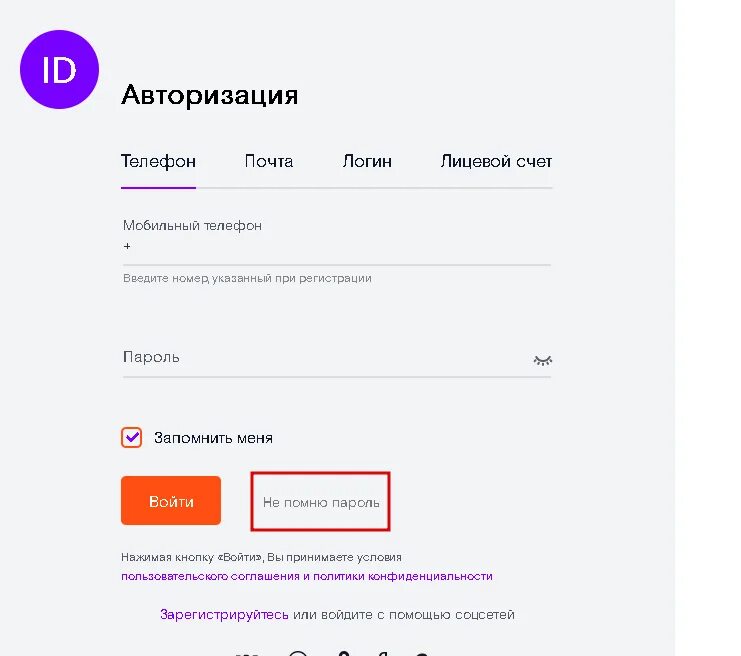The image size is (741, 656).
Task: Click the Odnoklassniki social login icon
Action: [x=344, y=654]
